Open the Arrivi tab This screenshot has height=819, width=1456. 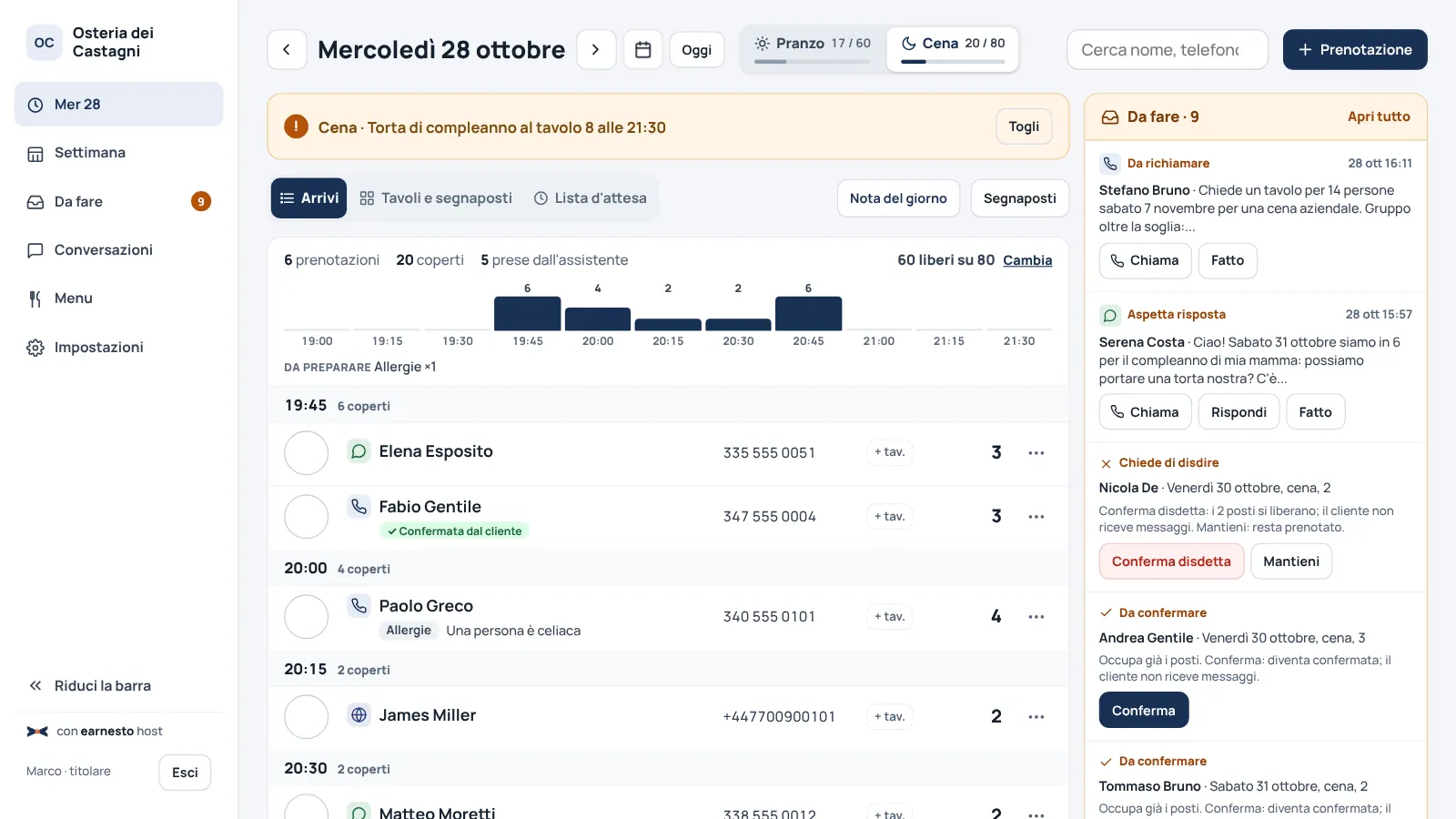(308, 198)
